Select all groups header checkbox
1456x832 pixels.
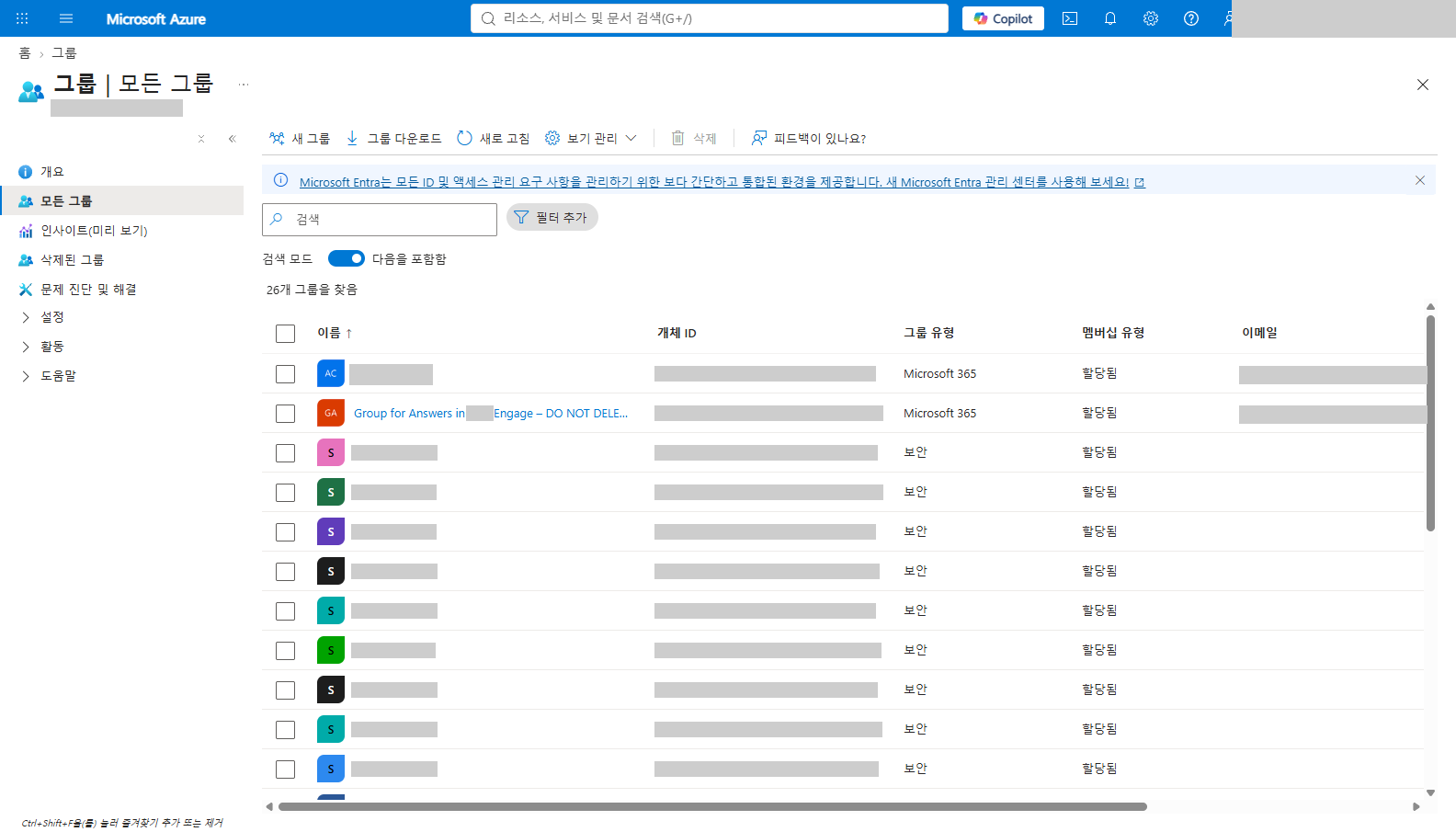click(x=285, y=333)
